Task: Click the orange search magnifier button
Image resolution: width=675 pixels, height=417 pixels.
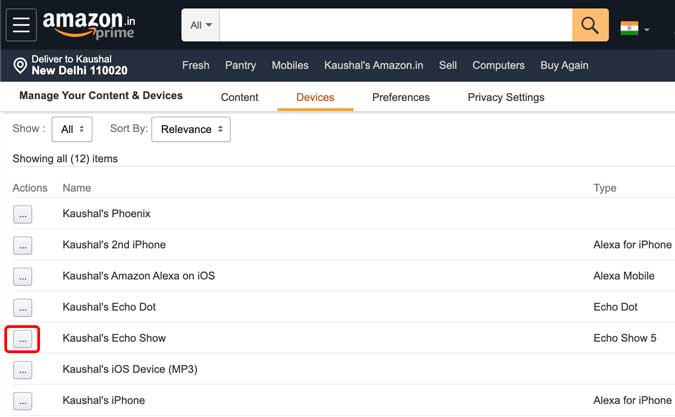Action: point(590,25)
